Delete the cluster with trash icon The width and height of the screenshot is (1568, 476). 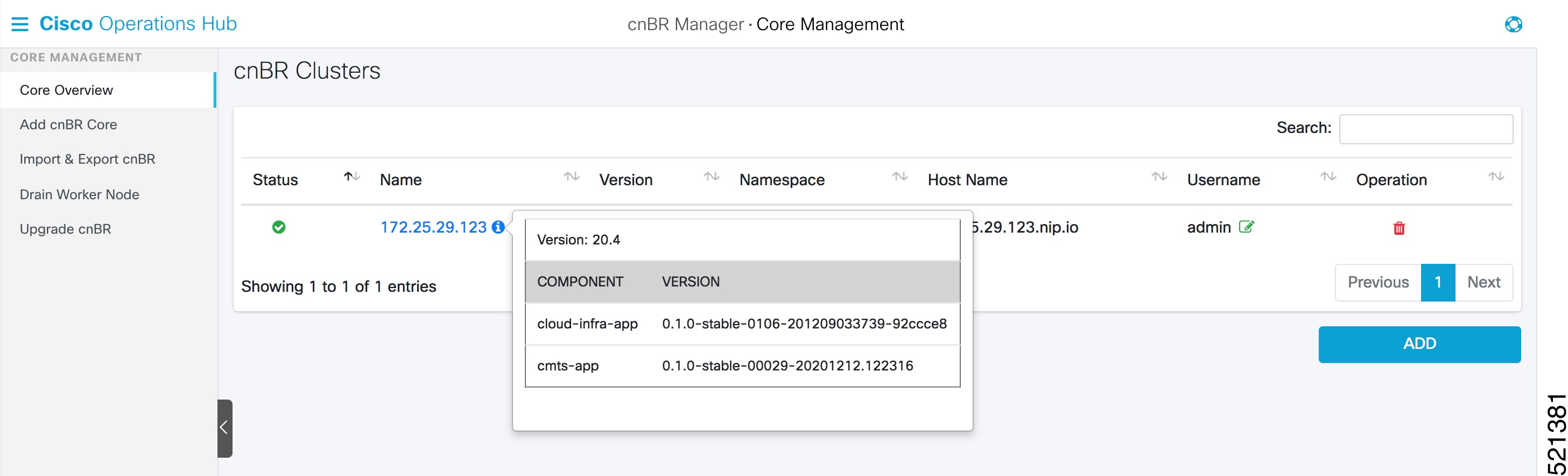(x=1399, y=228)
